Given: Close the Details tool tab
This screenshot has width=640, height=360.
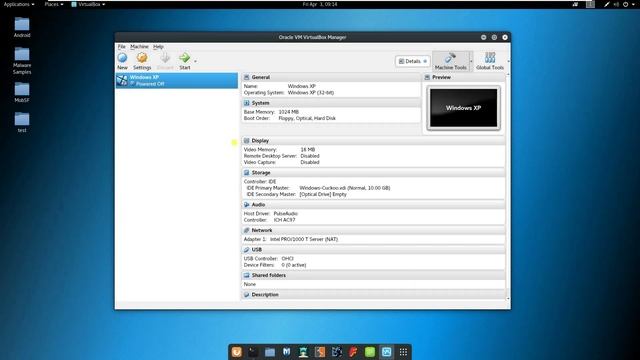Looking at the screenshot, I should tap(425, 61).
